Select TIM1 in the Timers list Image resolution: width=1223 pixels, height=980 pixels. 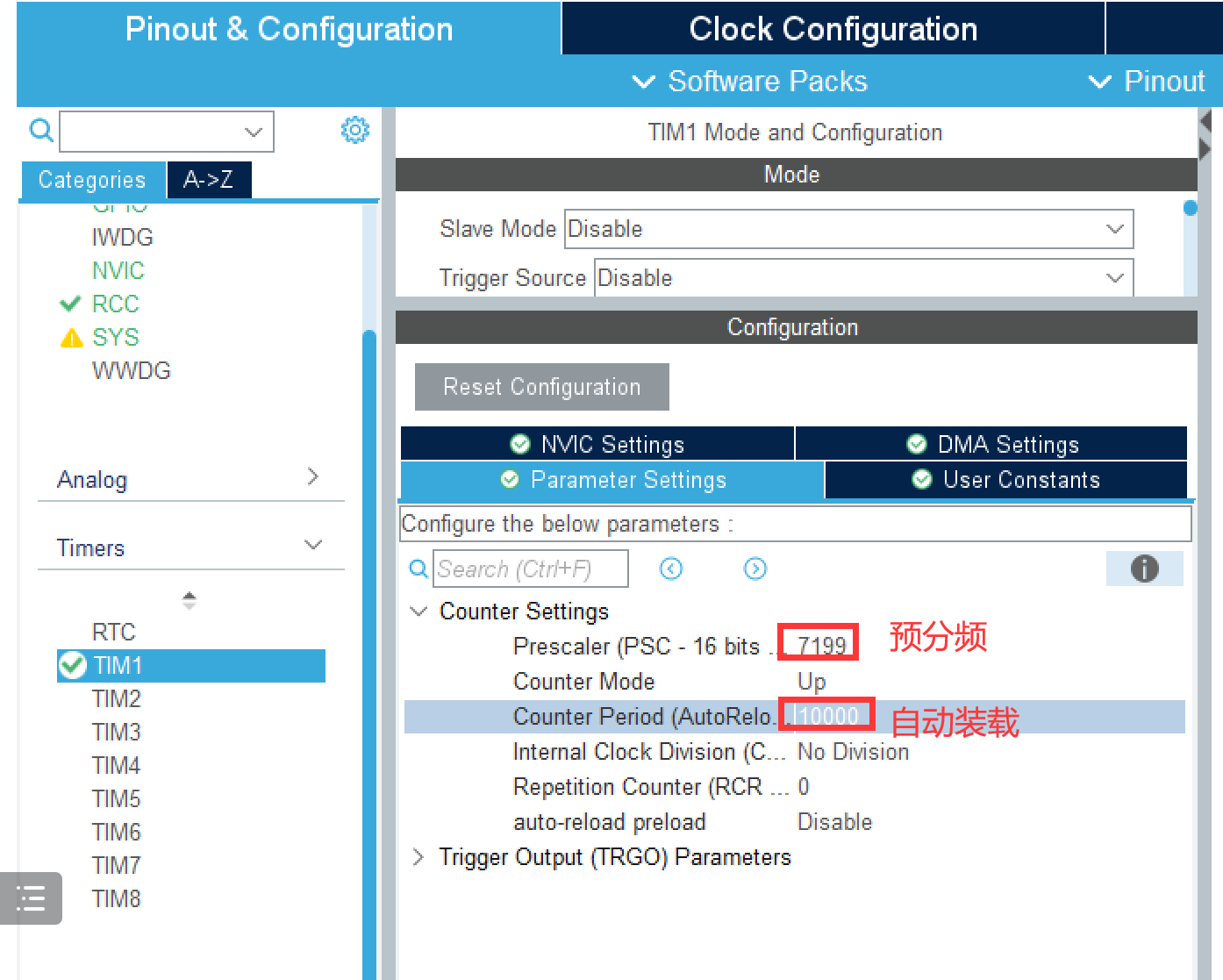[191, 666]
